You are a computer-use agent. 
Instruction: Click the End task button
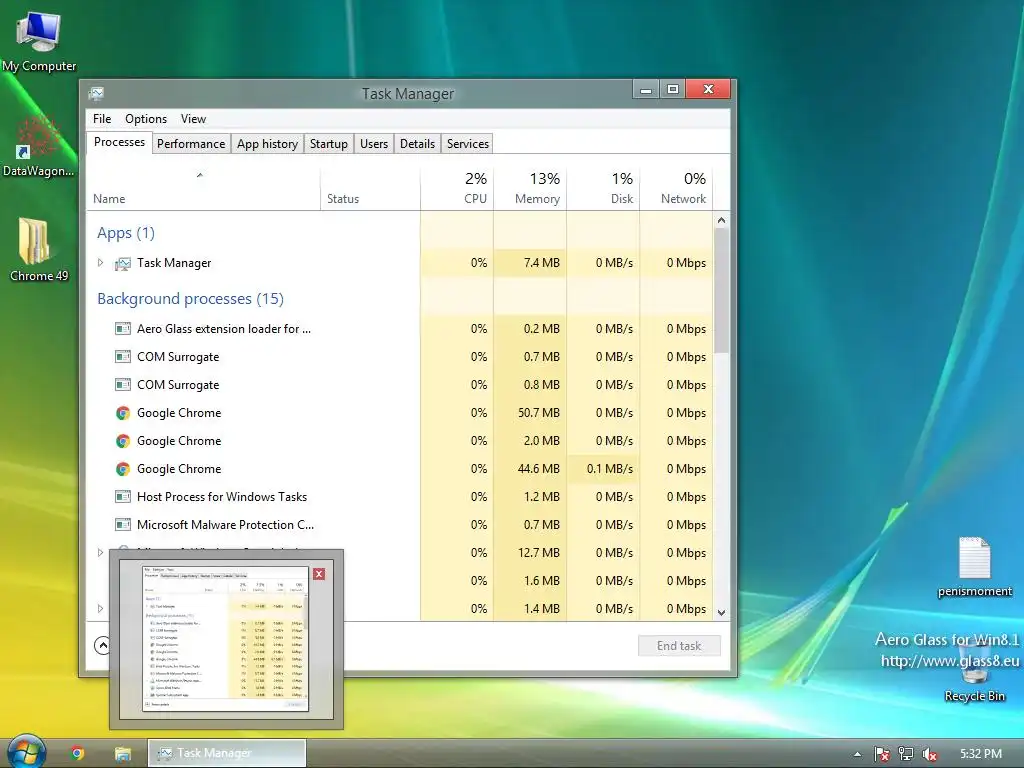(x=679, y=645)
